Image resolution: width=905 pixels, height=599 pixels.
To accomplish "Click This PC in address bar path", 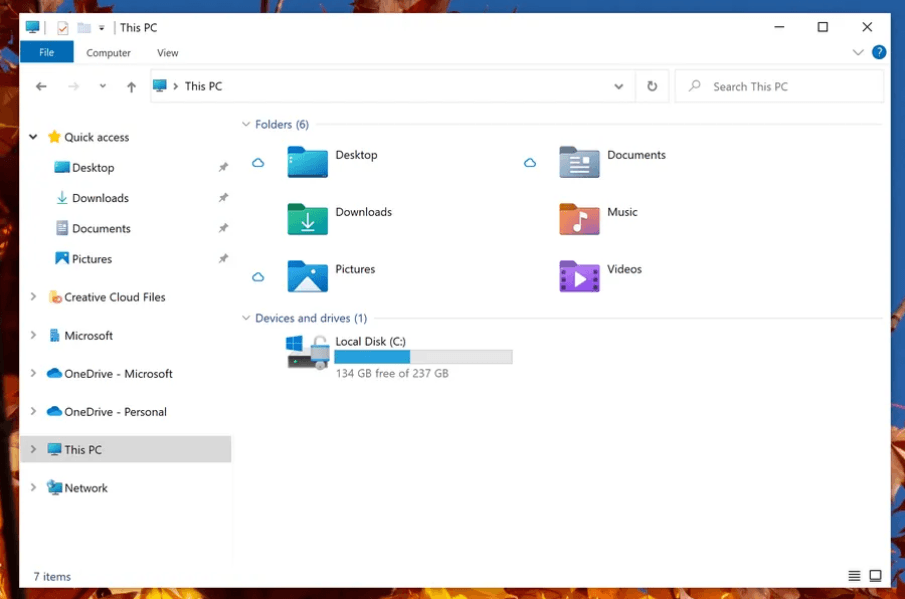I will [x=203, y=86].
